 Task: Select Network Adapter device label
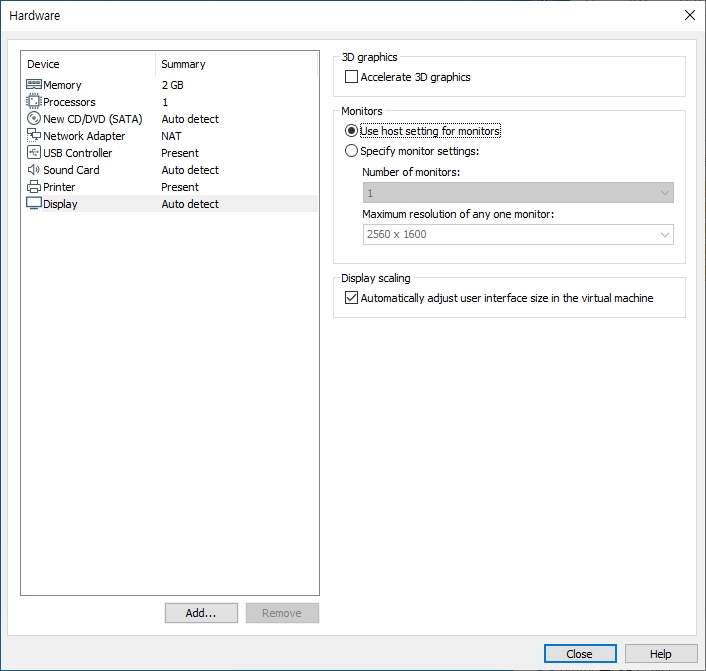(x=84, y=136)
